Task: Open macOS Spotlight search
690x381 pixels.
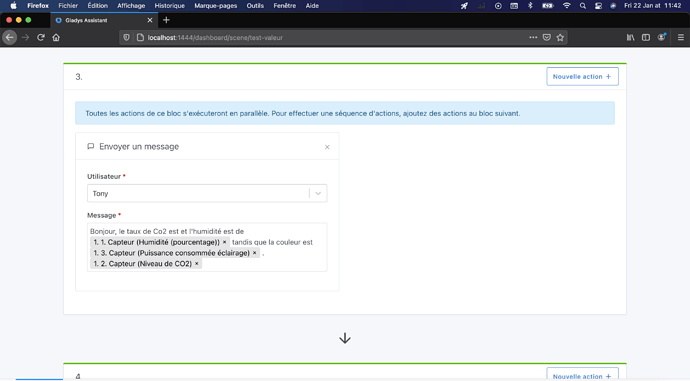Action: 583,6
